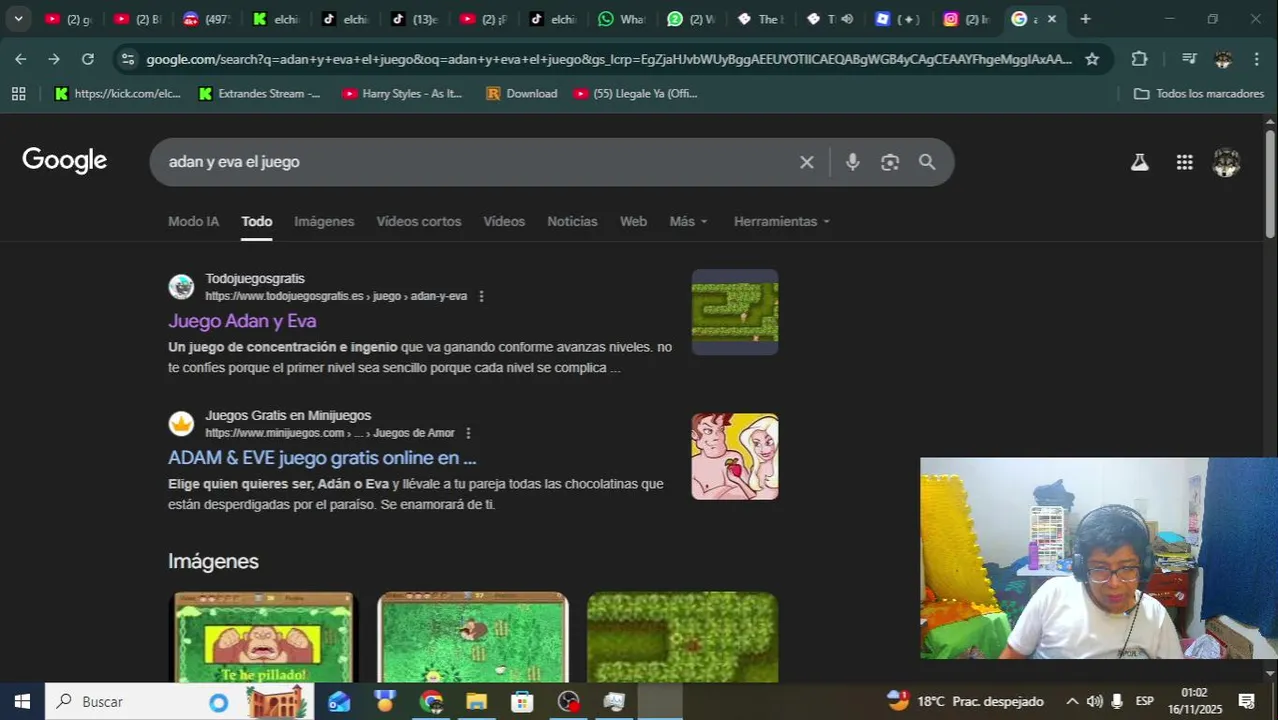Toggle the microphone tray icon
Screen dimensions: 1278x720
tap(1116, 701)
